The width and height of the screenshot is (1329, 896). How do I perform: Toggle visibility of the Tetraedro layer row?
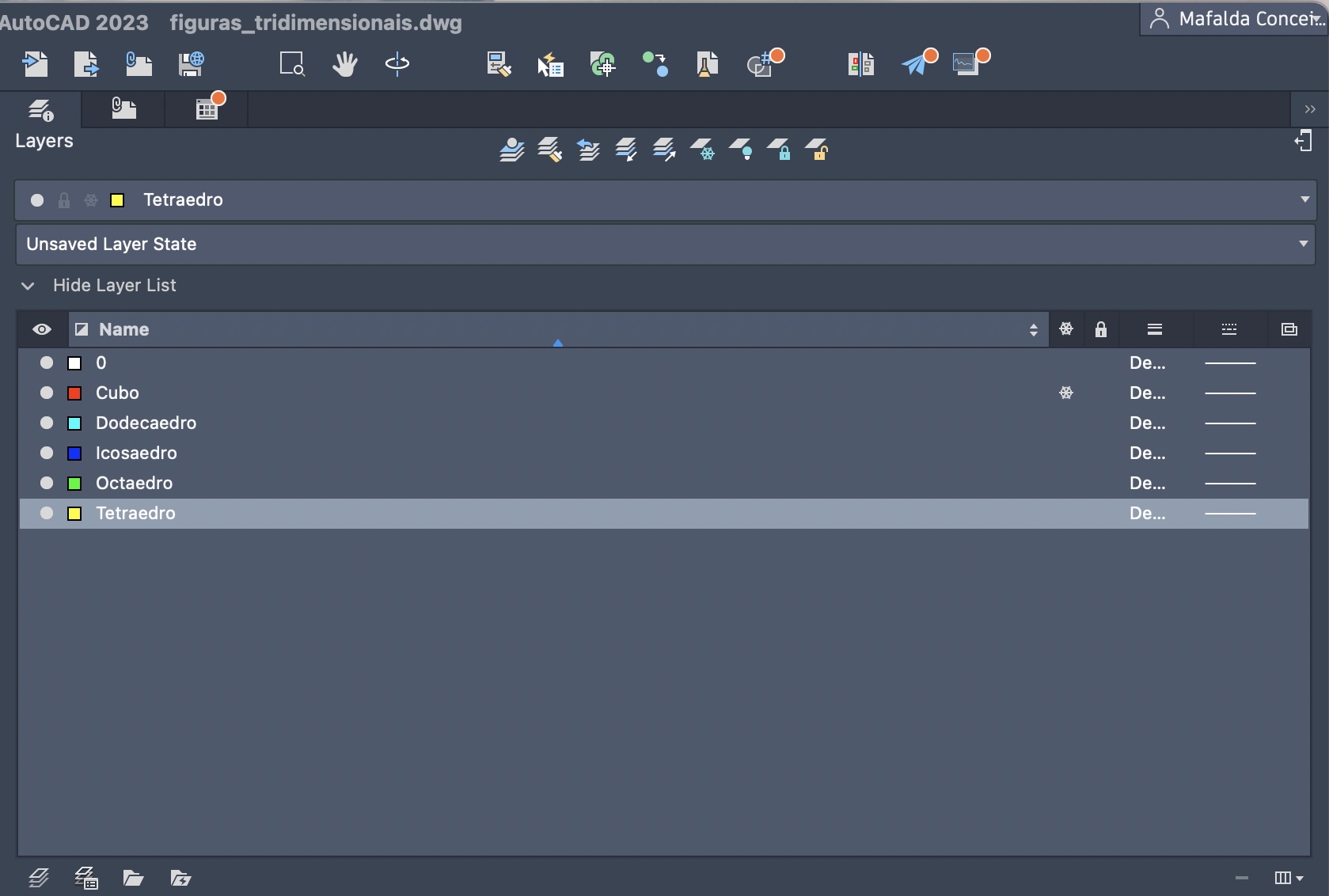47,513
